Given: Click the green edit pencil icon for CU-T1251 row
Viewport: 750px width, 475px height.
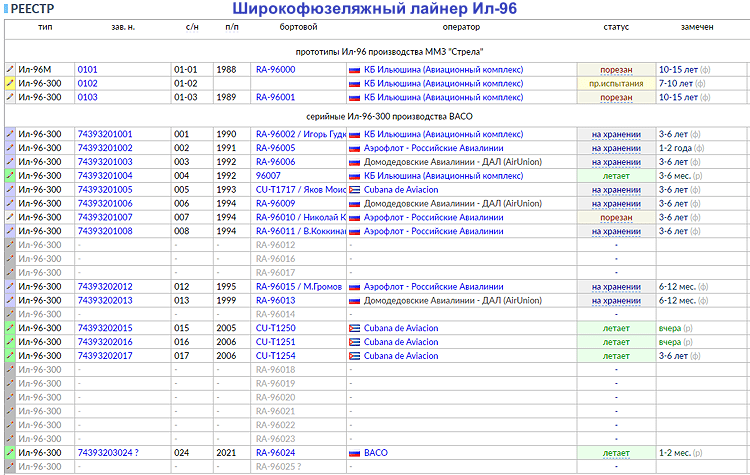Looking at the screenshot, I should 10,342.
